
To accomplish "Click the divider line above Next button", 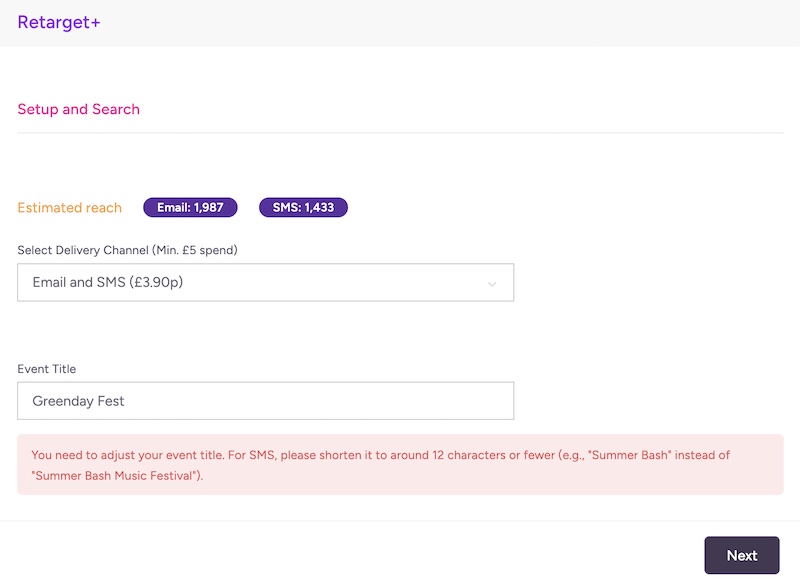I will 400,520.
